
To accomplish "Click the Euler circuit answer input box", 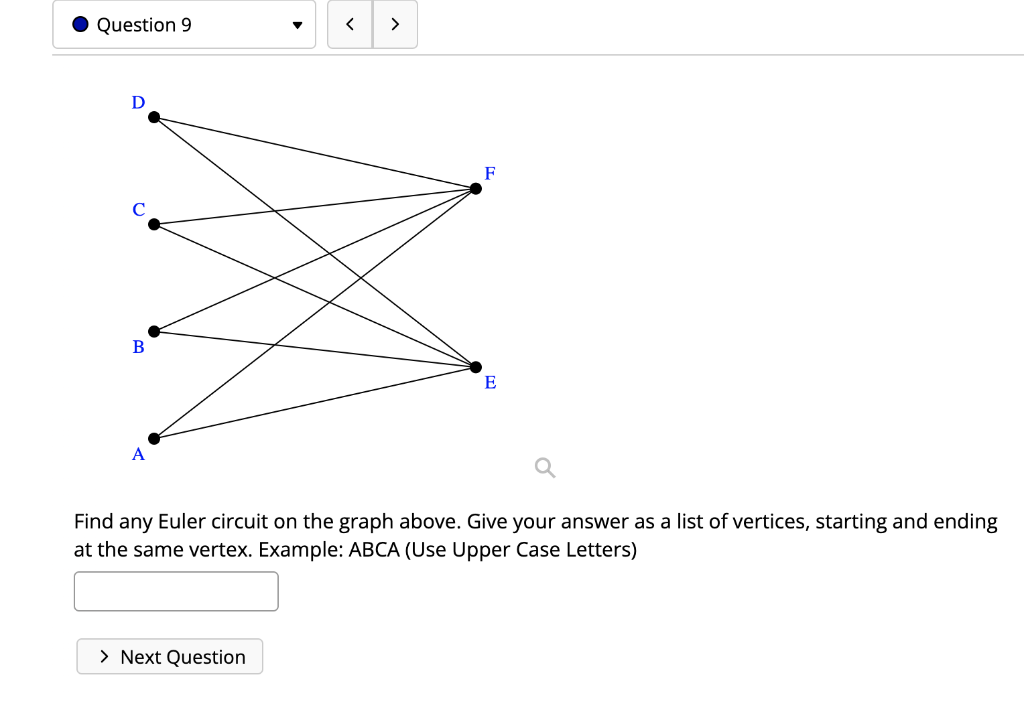I will (x=176, y=591).
